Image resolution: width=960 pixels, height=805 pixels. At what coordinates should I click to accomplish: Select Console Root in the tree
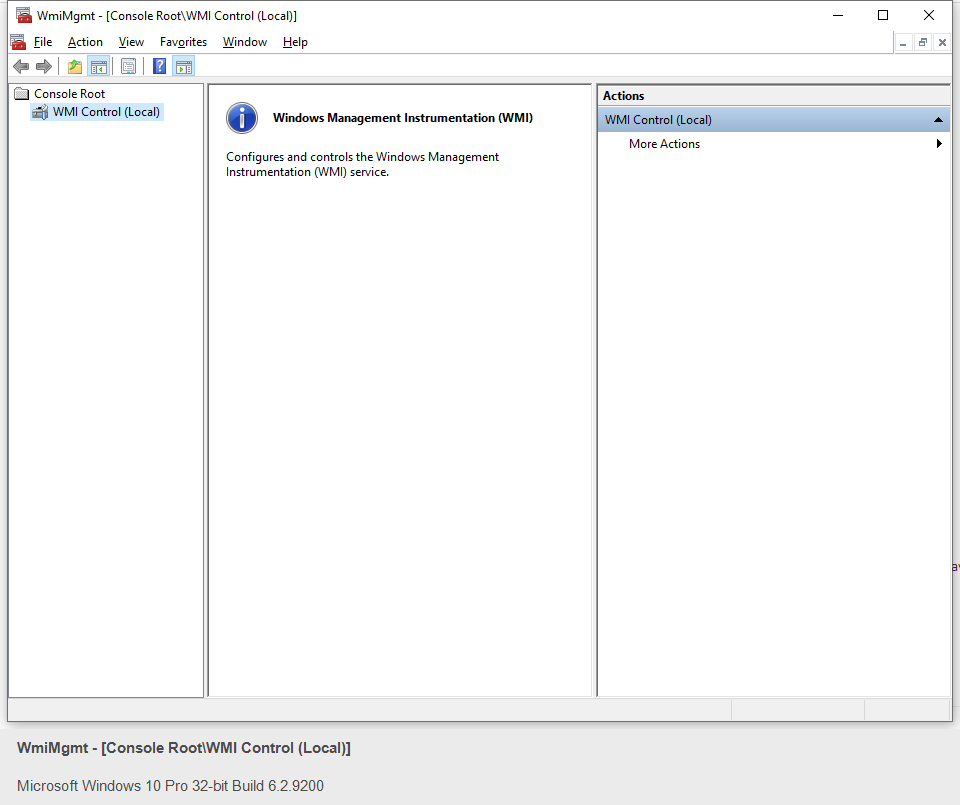click(x=69, y=94)
